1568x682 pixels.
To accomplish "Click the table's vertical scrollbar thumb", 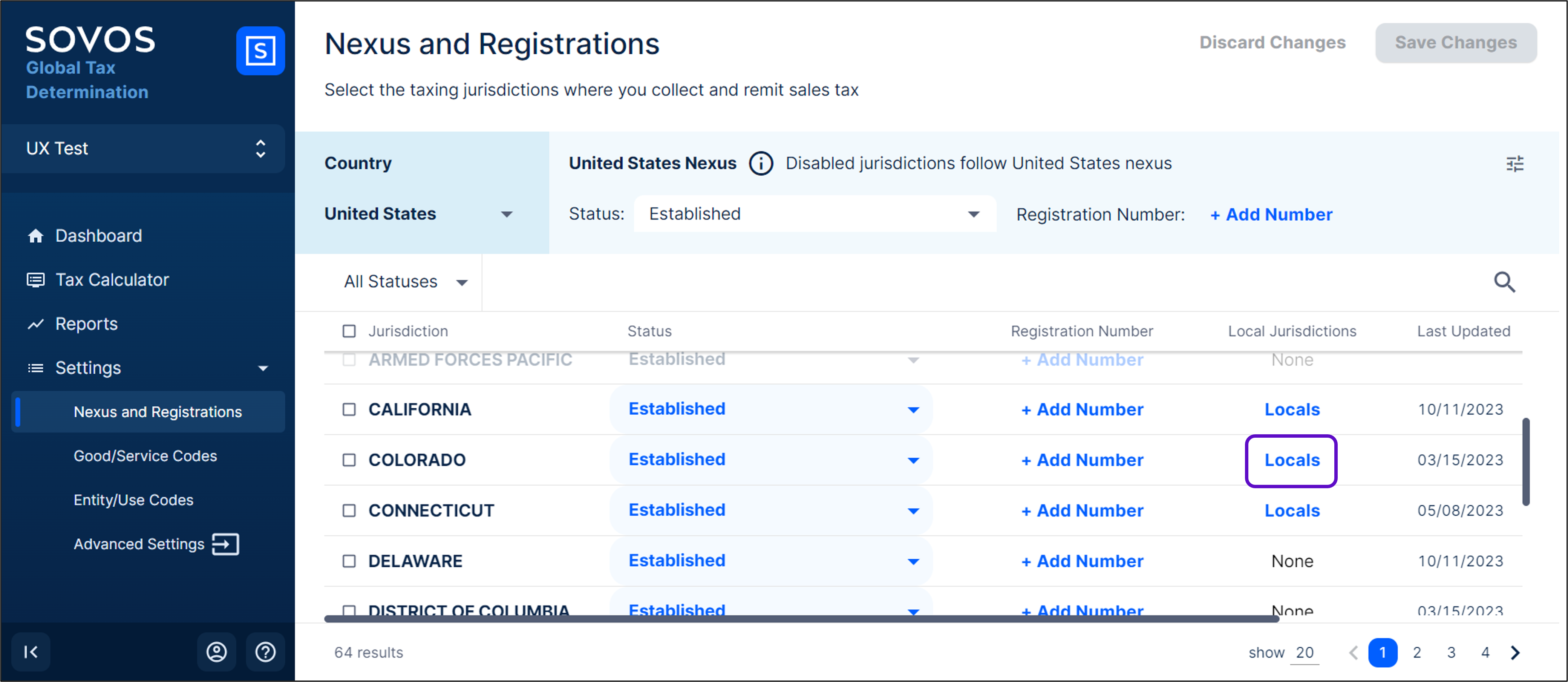I will point(1525,461).
